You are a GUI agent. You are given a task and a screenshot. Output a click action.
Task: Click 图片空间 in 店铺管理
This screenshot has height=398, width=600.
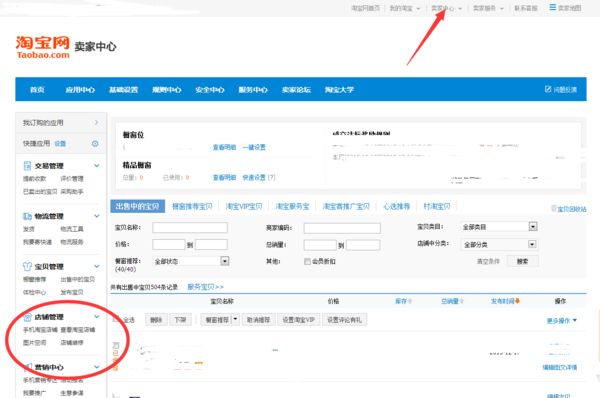point(35,343)
